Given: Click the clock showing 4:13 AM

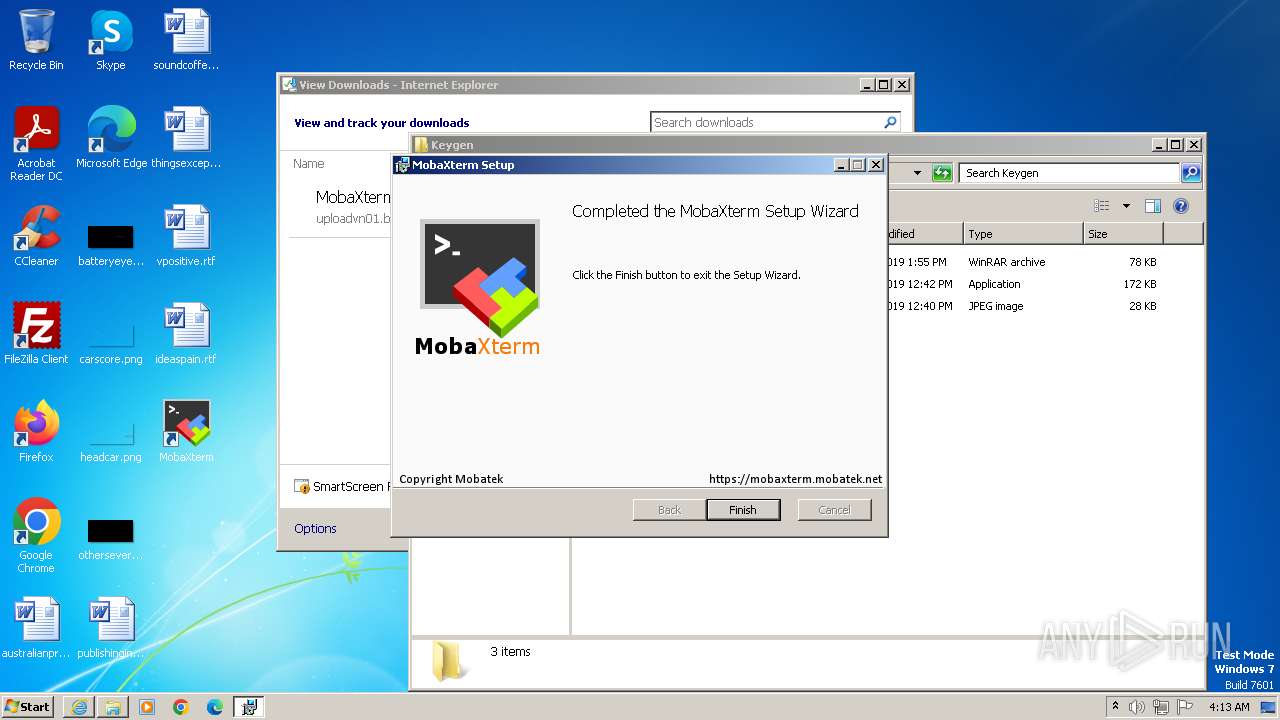Looking at the screenshot, I should (1229, 707).
